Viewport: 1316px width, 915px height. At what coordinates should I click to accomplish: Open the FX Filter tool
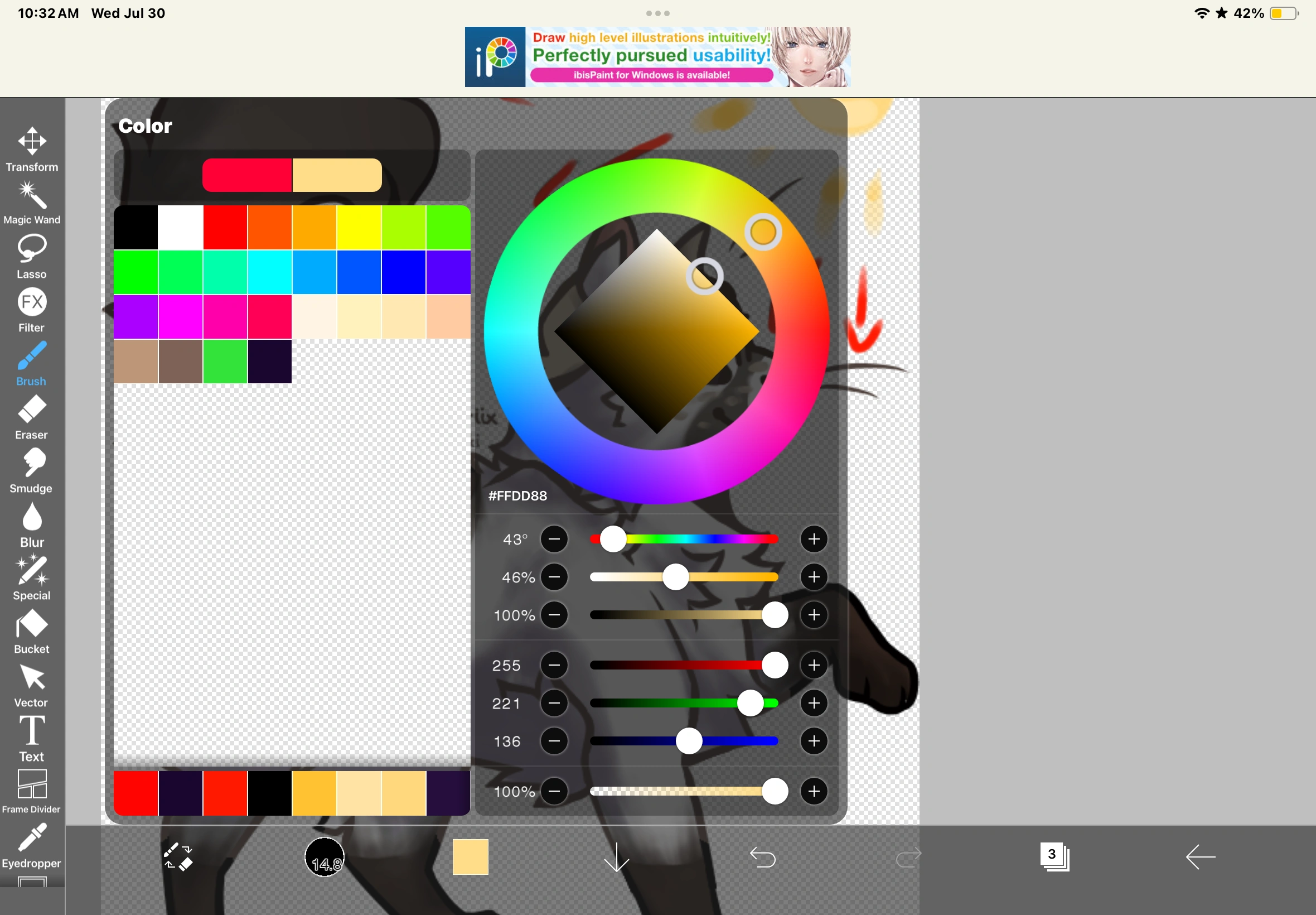click(32, 310)
